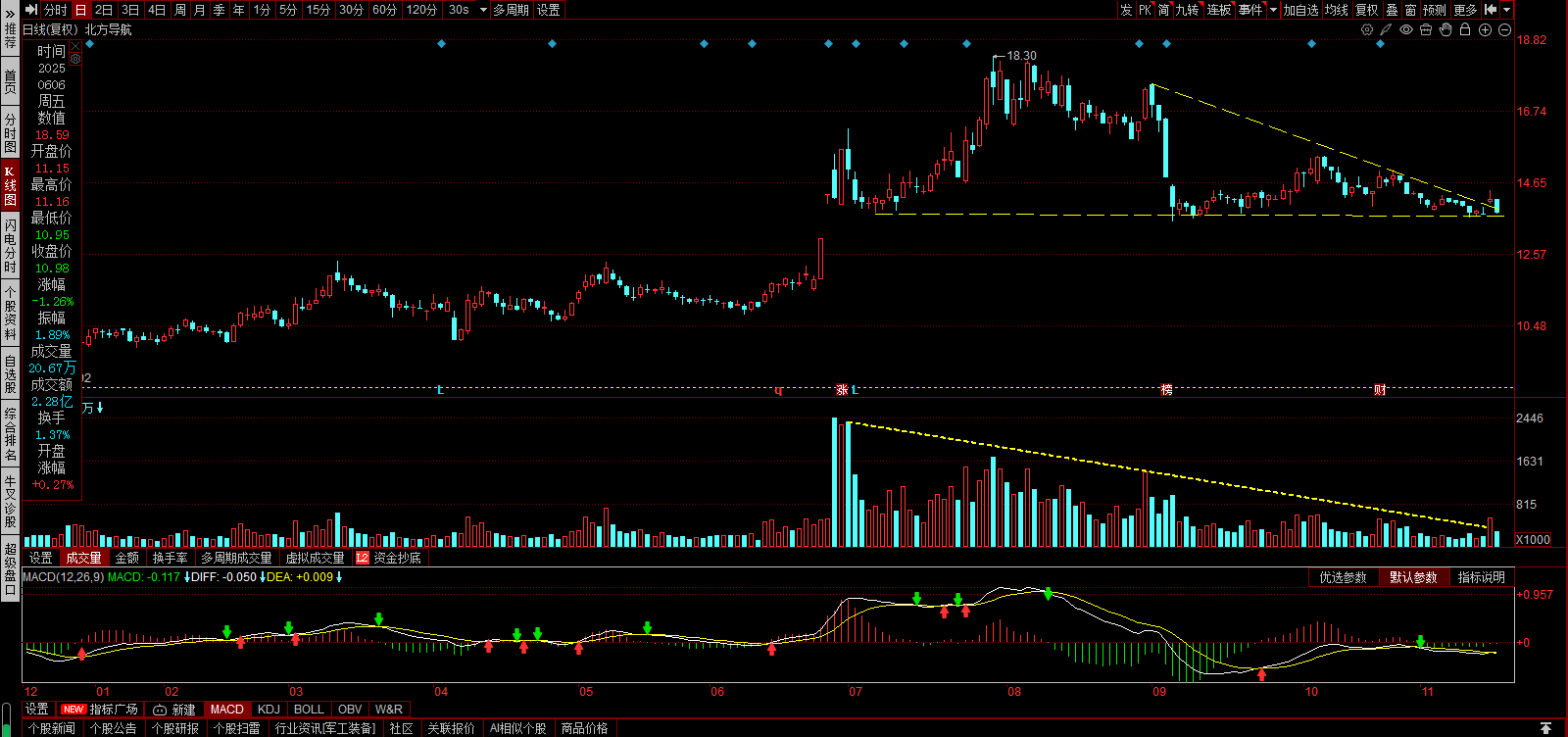This screenshot has width=1568, height=737.
Task: Open the dropdown arrow after 30s
Action: click(483, 10)
